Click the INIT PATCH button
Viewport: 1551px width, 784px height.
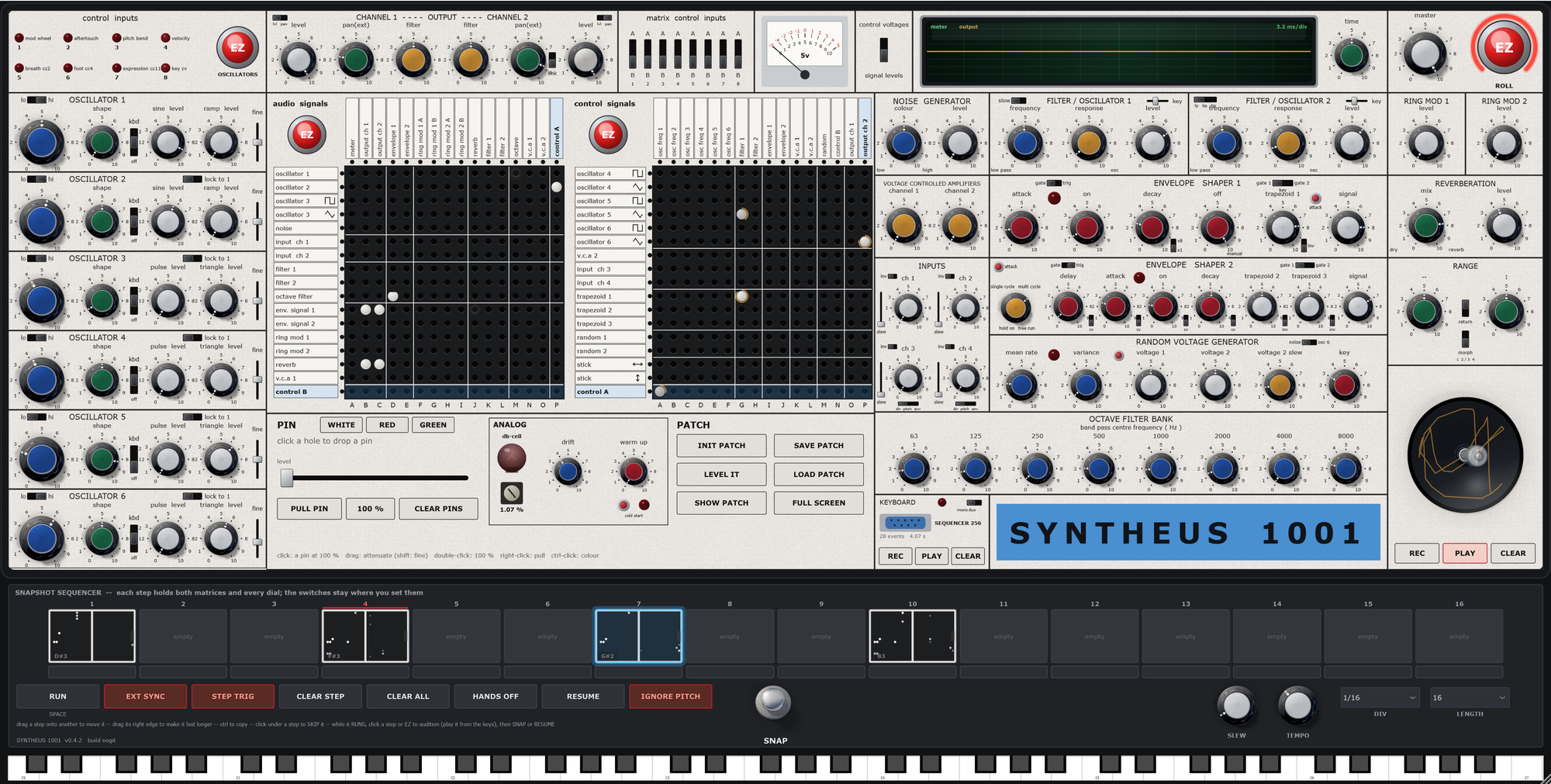coord(721,446)
